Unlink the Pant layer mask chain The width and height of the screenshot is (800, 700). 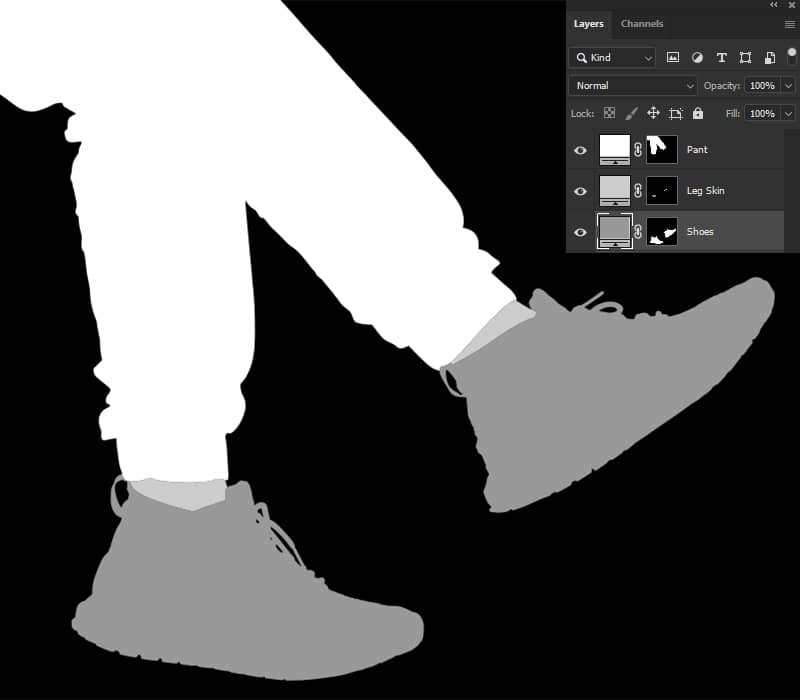tap(638, 149)
